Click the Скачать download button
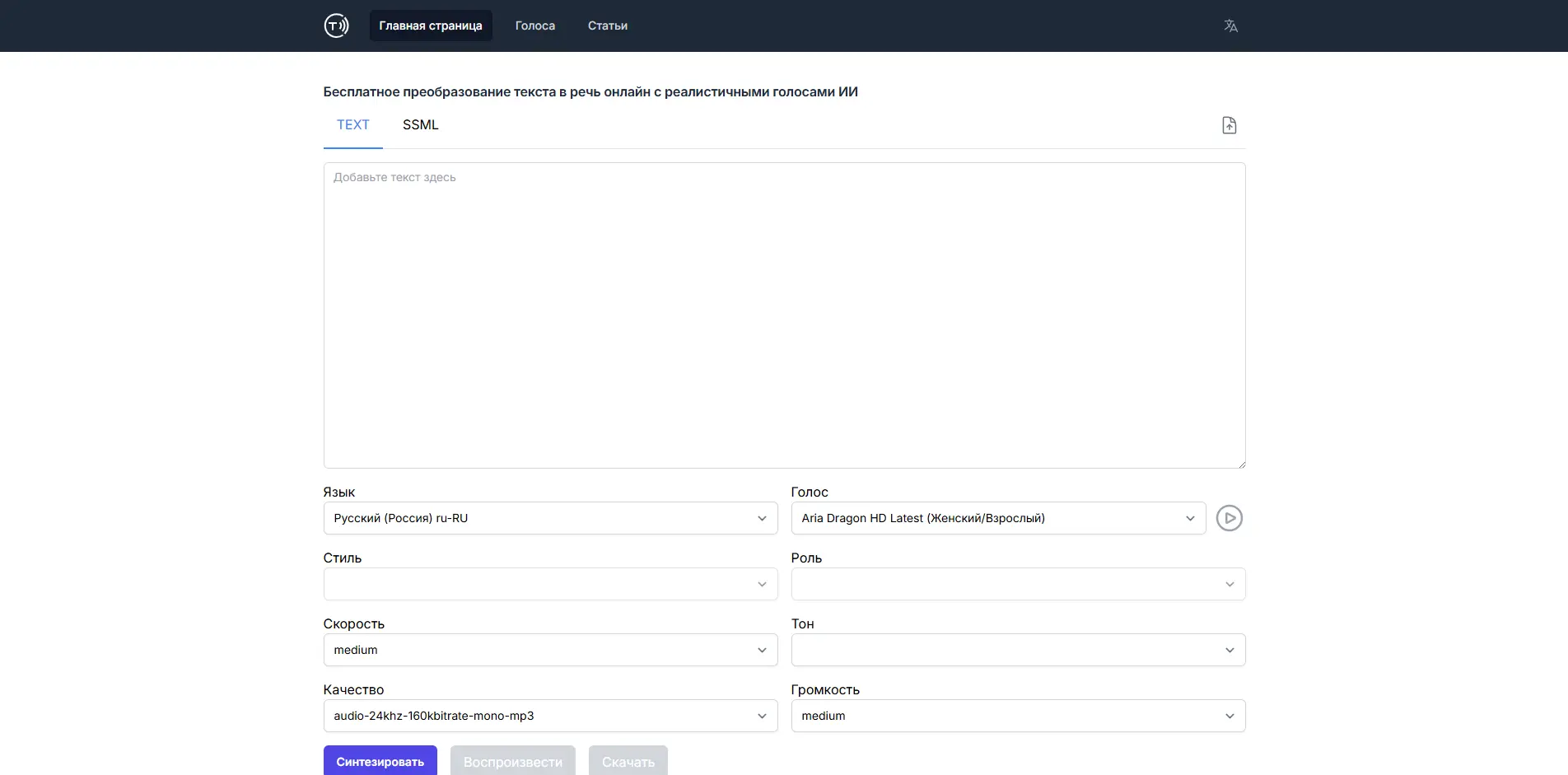Screen dimensions: 1568x775 628,762
